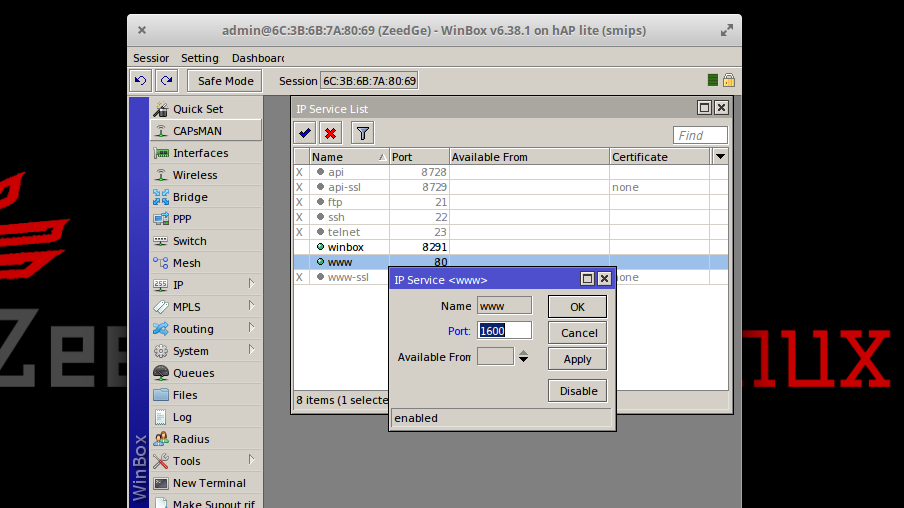Open CAPsMAN in the sidebar
The width and height of the screenshot is (904, 508).
[206, 131]
